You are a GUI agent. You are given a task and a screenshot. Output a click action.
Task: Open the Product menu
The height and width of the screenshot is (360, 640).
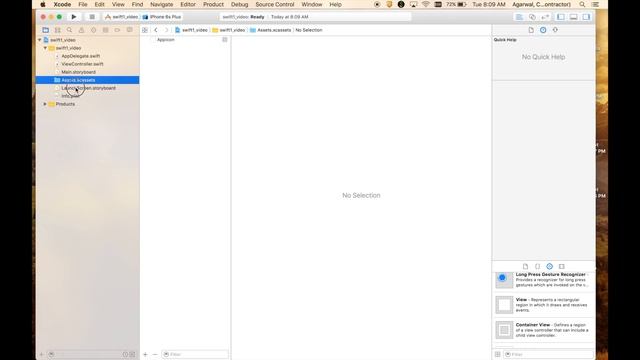tap(213, 4)
